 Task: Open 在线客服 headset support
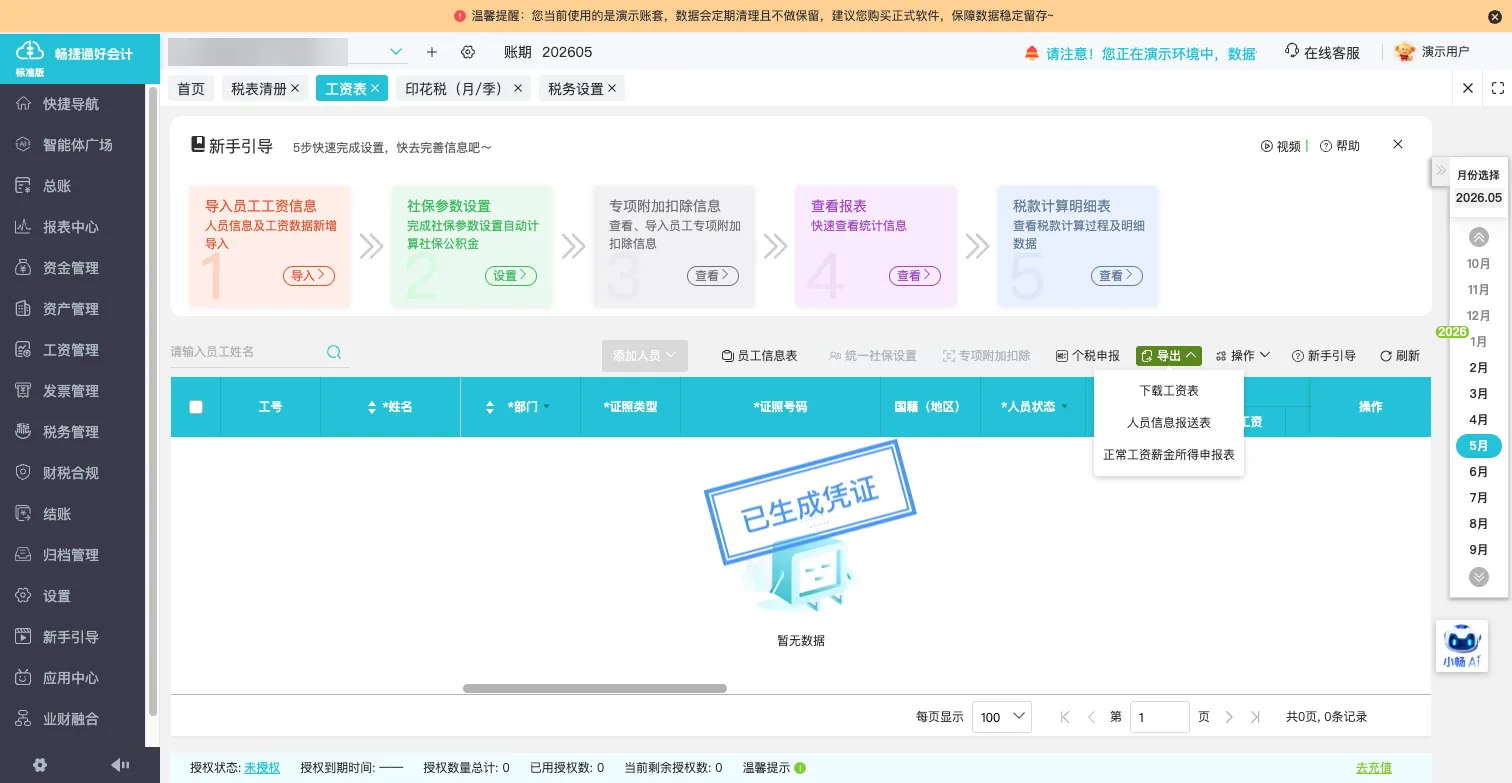point(1322,53)
